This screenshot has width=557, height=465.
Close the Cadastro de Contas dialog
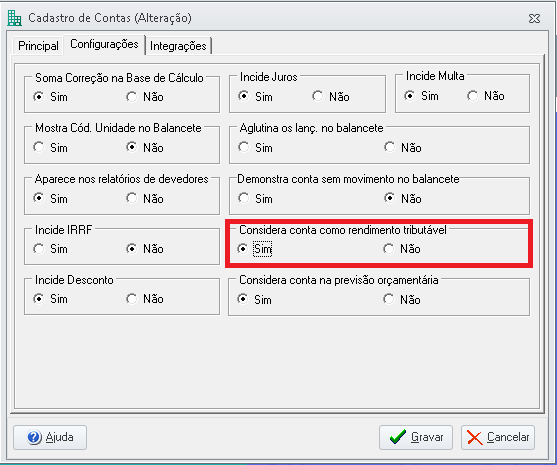click(x=534, y=18)
